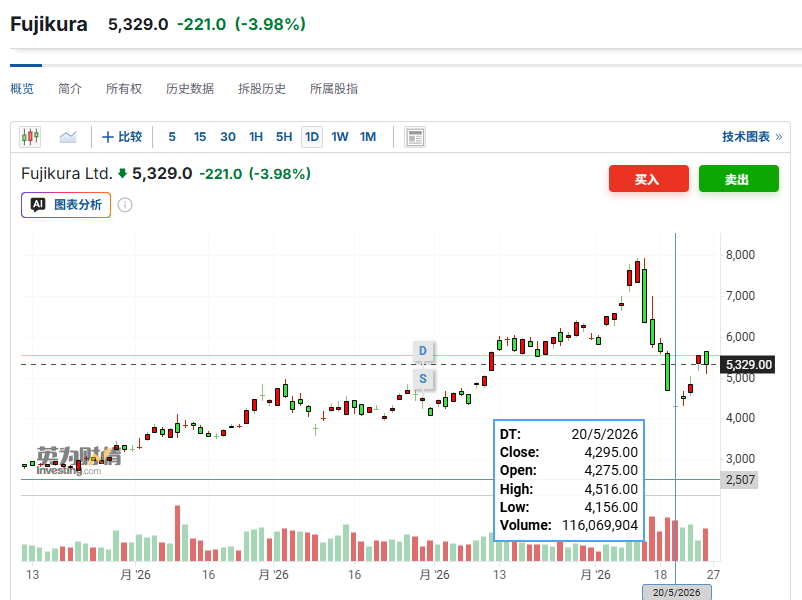The image size is (802, 600).
Task: Open the 简介 profile tab
Action: pos(70,88)
